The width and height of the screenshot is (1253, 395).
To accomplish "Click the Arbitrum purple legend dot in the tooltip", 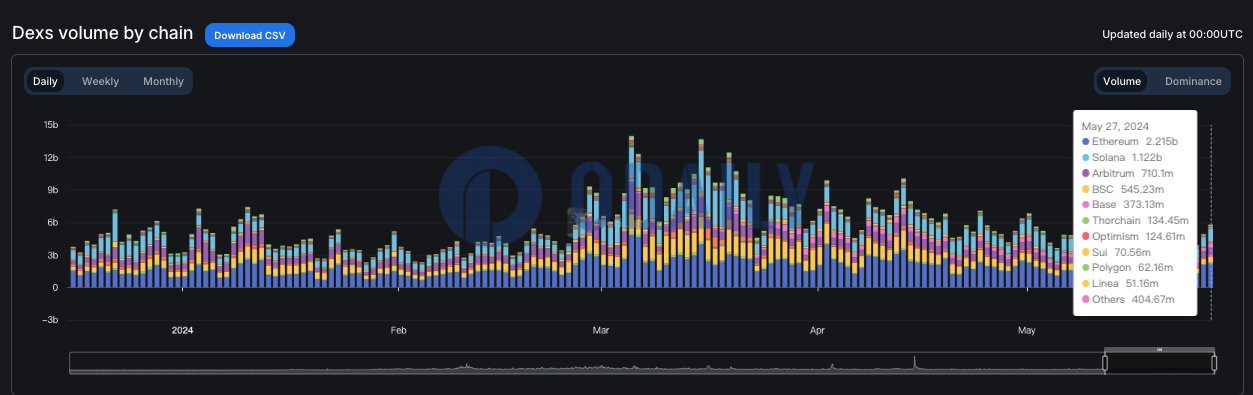I will click(x=1085, y=173).
